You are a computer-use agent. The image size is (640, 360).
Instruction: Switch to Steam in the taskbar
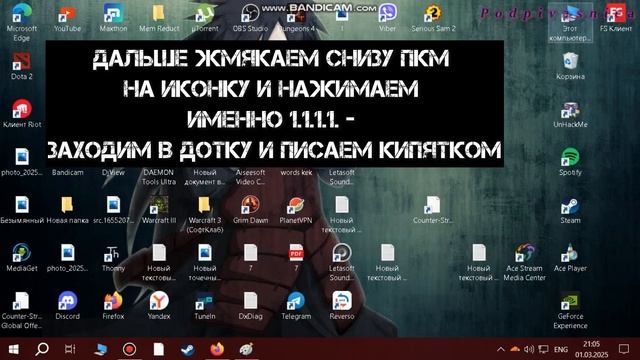[x=188, y=349]
